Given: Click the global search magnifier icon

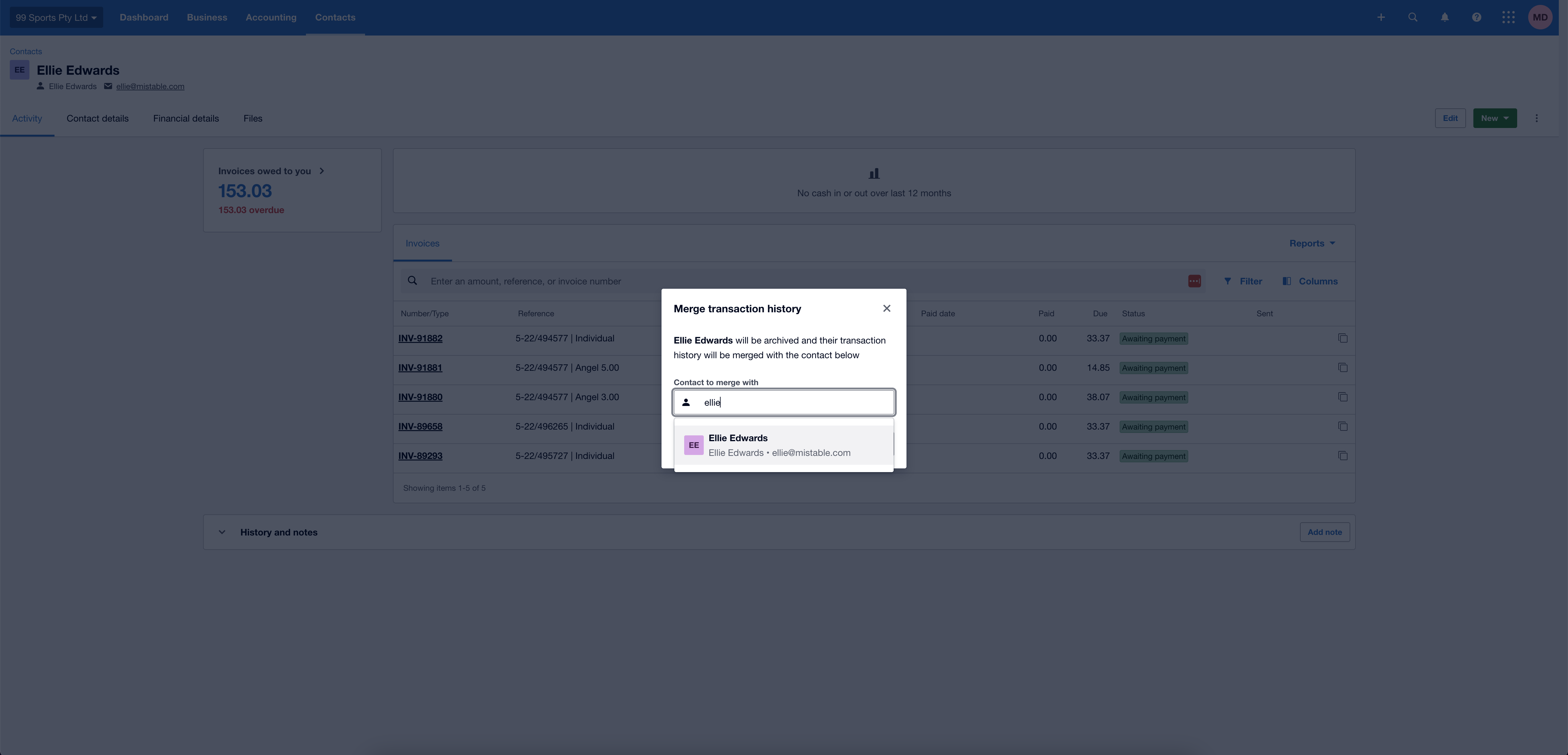Looking at the screenshot, I should tap(1413, 18).
